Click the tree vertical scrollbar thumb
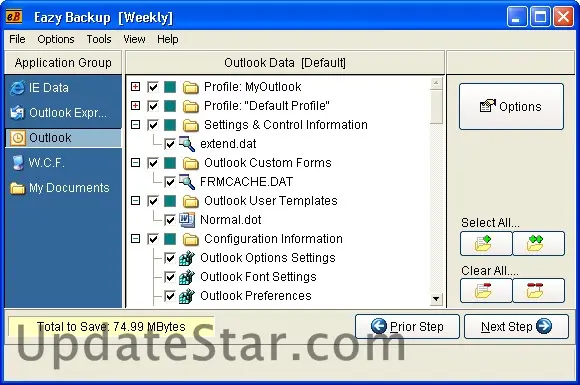580x385 pixels. point(436,107)
